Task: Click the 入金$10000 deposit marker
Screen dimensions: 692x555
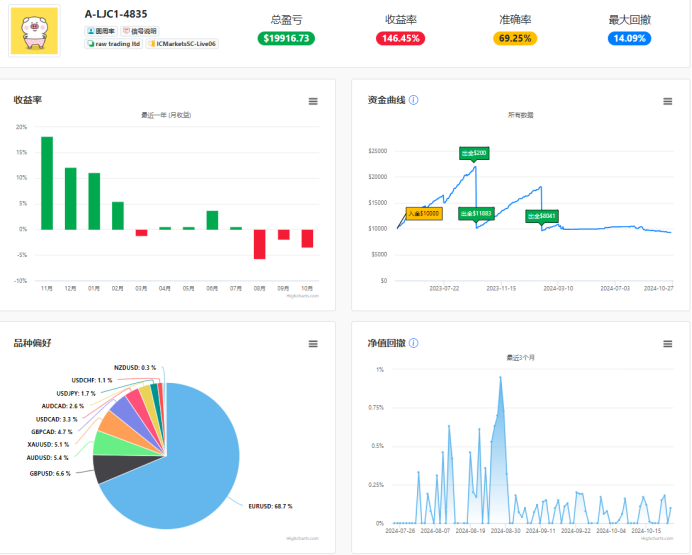Action: [424, 214]
